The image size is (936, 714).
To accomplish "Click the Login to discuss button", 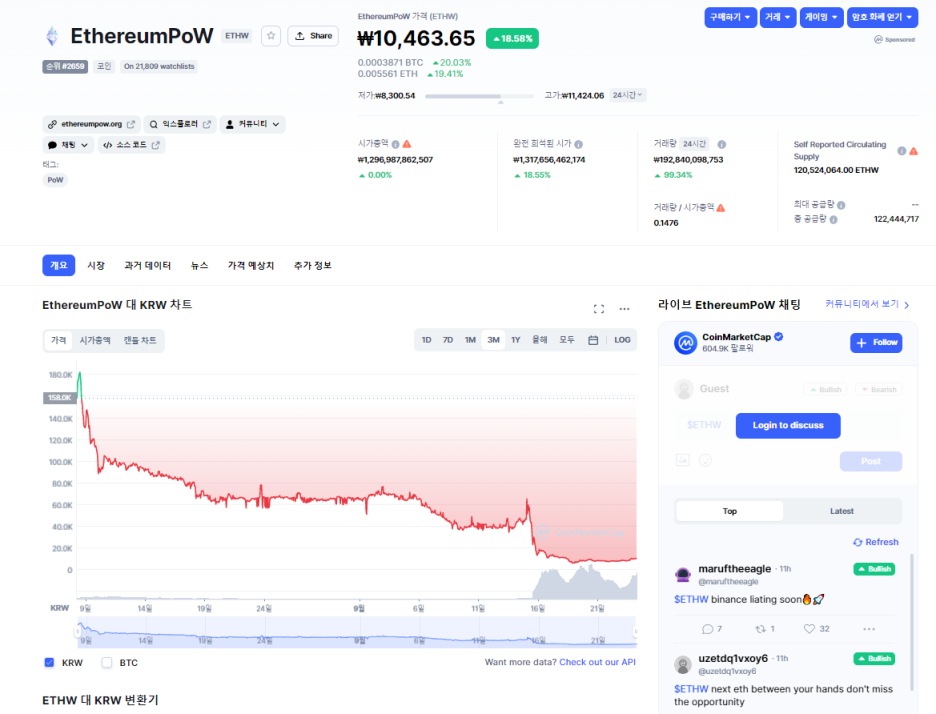I will pyautogui.click(x=788, y=426).
